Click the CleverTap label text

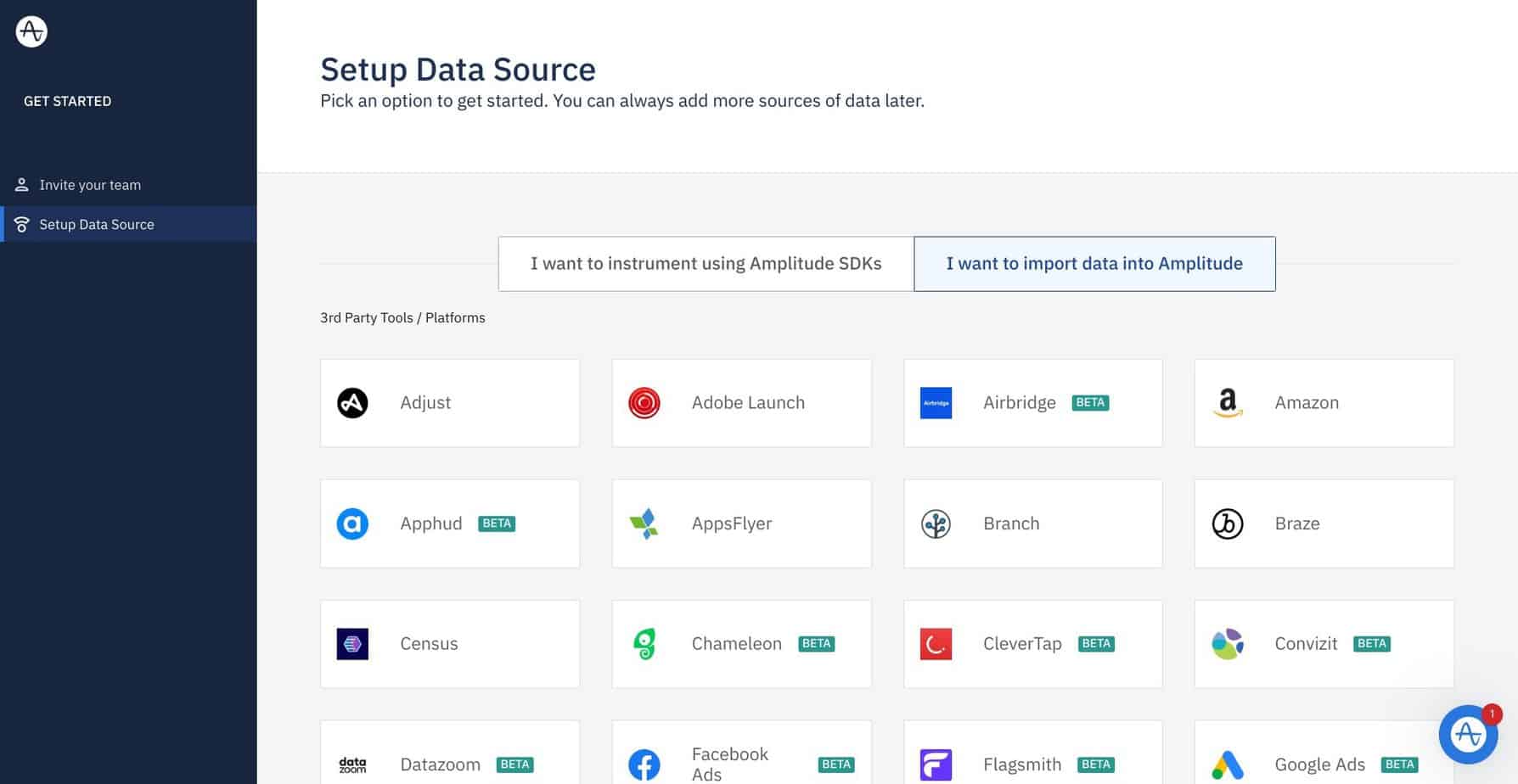coord(1022,644)
